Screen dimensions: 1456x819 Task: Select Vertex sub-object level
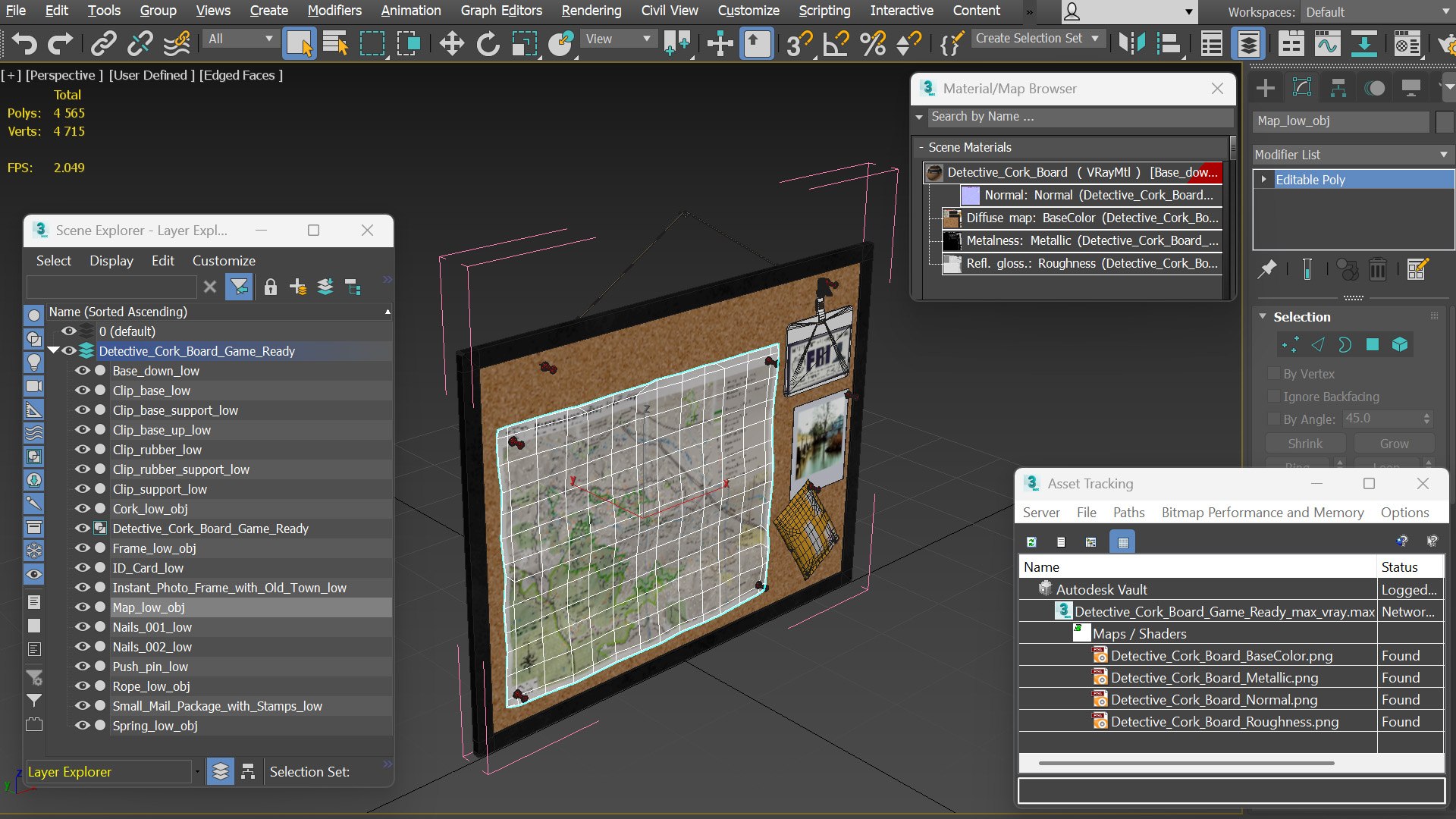coord(1290,345)
